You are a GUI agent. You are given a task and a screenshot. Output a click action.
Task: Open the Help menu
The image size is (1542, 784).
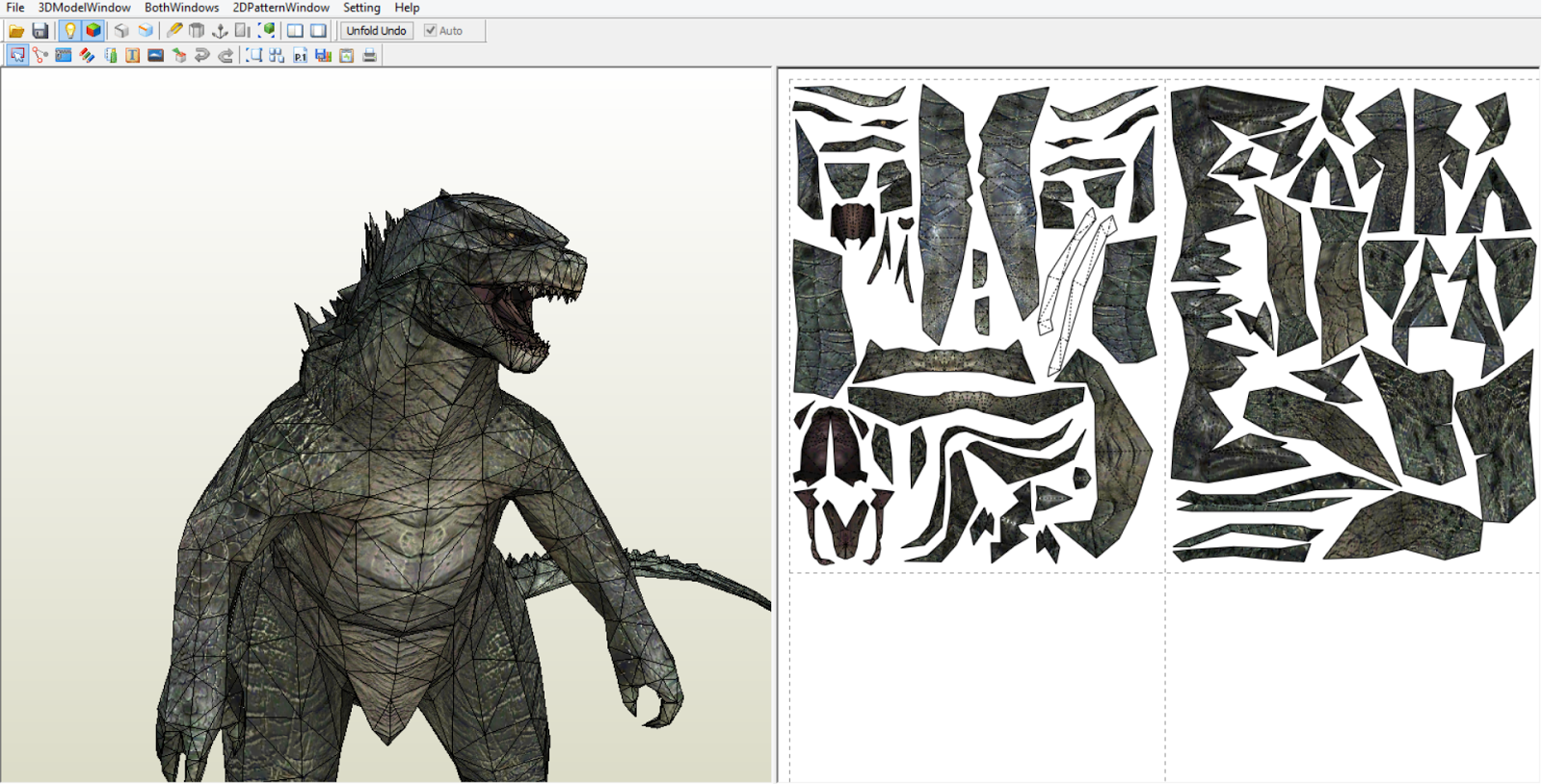tap(408, 8)
